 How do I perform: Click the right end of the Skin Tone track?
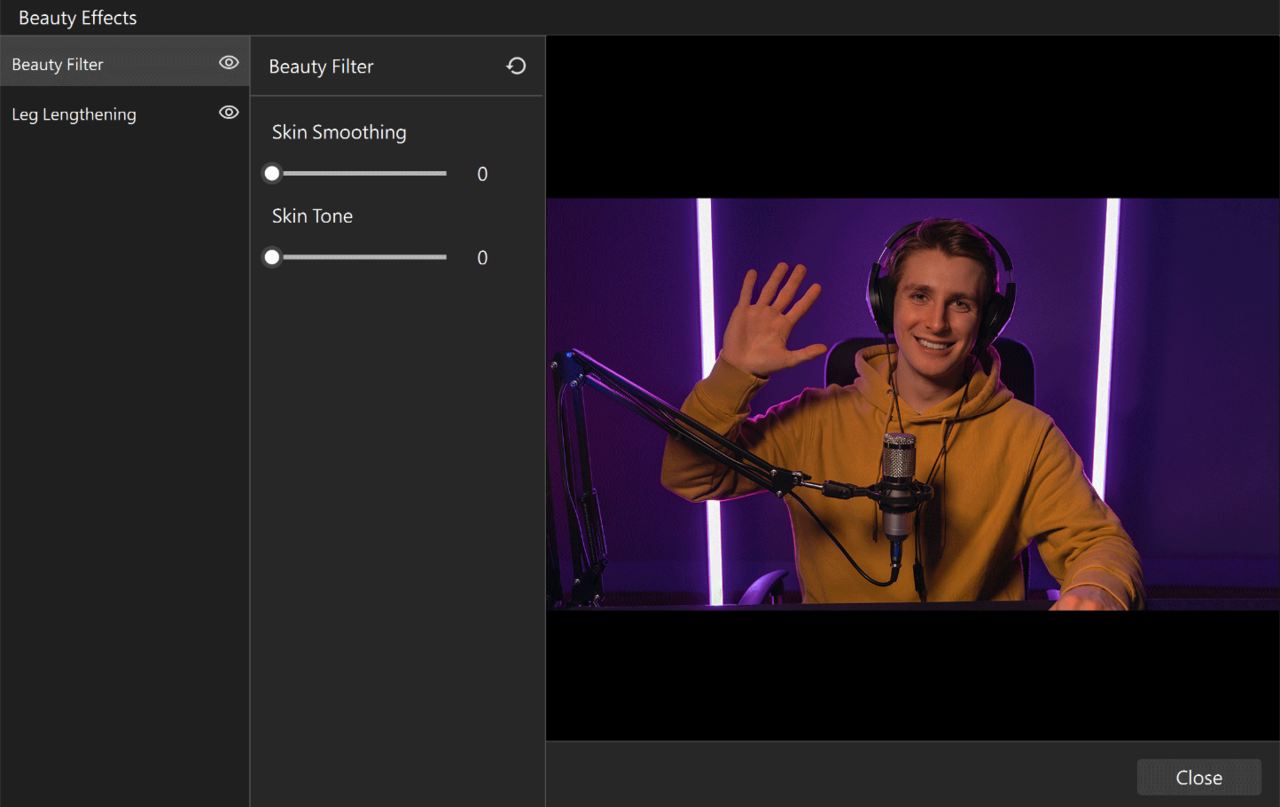click(x=444, y=258)
